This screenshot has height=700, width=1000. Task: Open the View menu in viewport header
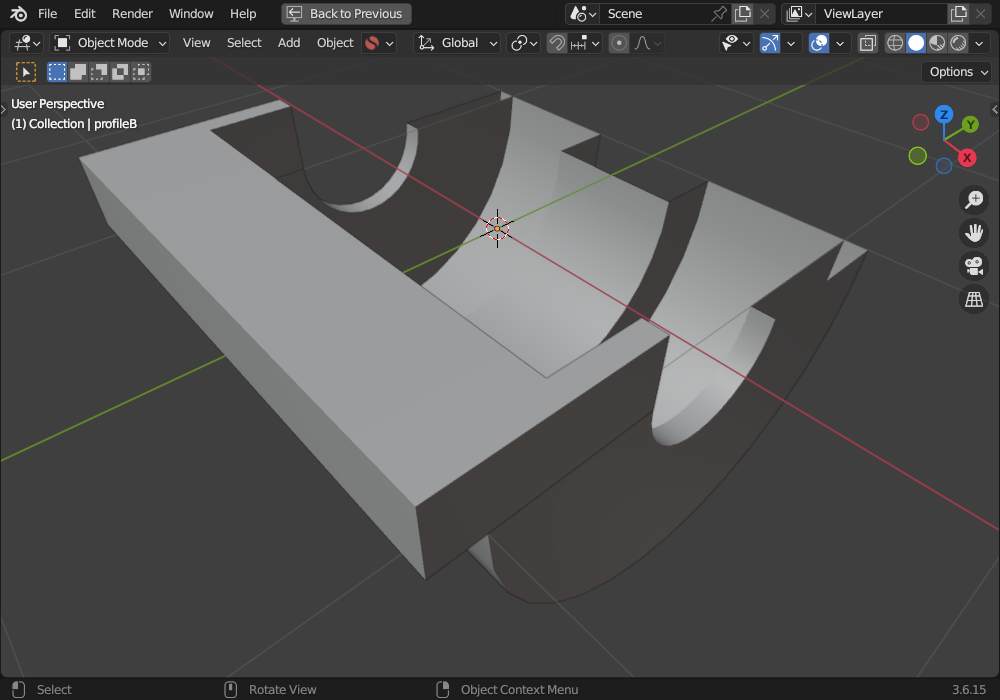tap(196, 43)
